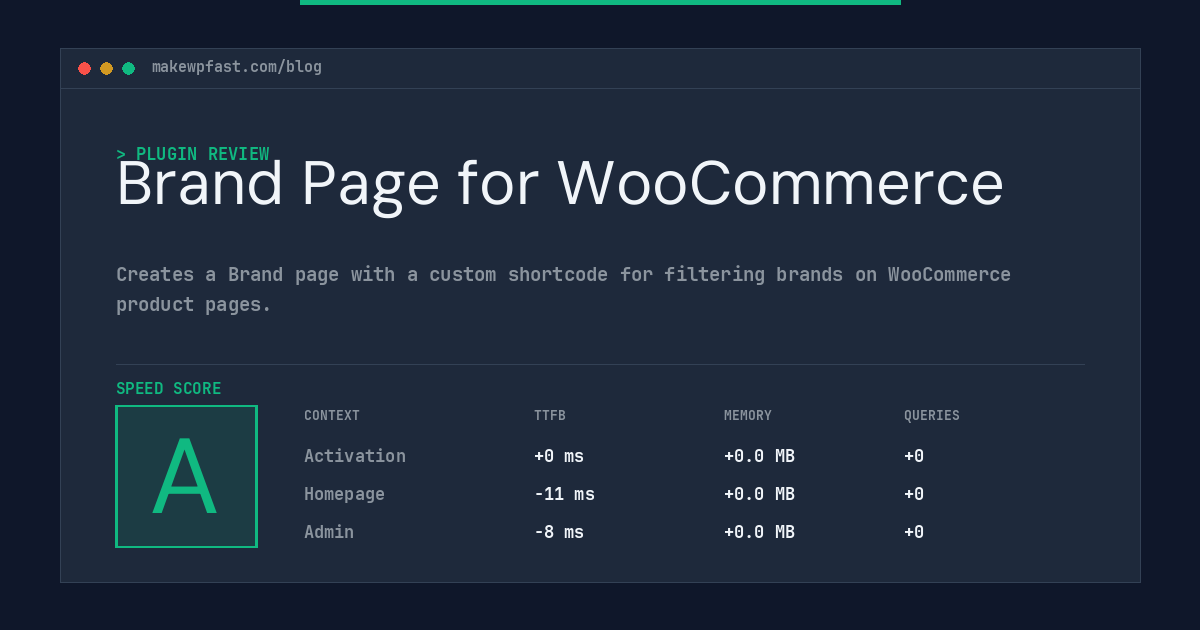Image resolution: width=1200 pixels, height=630 pixels.
Task: Click the grade A score box
Action: click(186, 476)
